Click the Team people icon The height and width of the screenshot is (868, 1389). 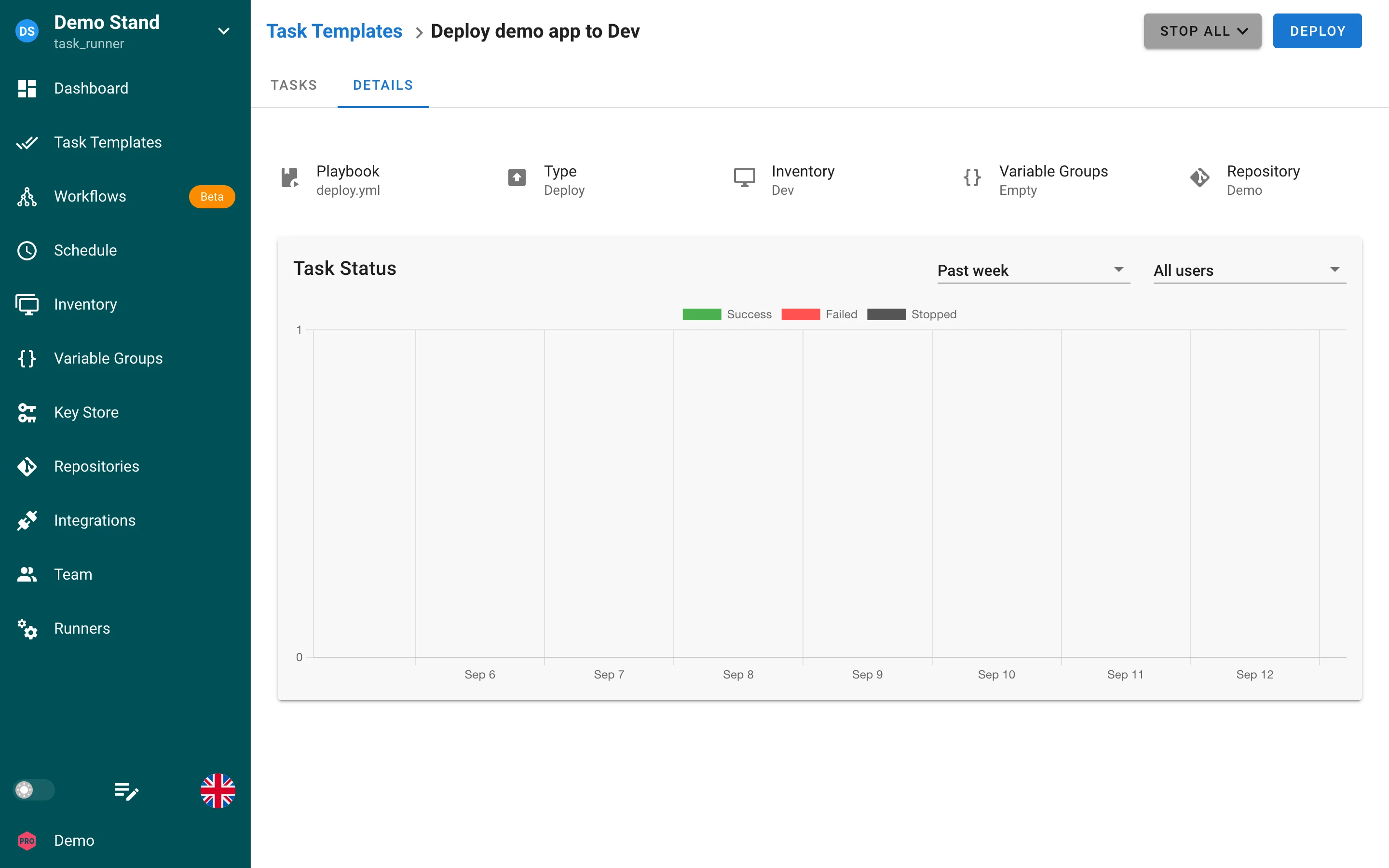(27, 574)
